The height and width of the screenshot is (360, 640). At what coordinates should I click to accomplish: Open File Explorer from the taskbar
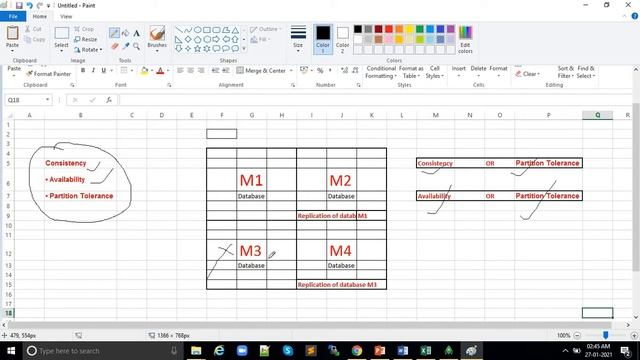pyautogui.click(x=196, y=351)
